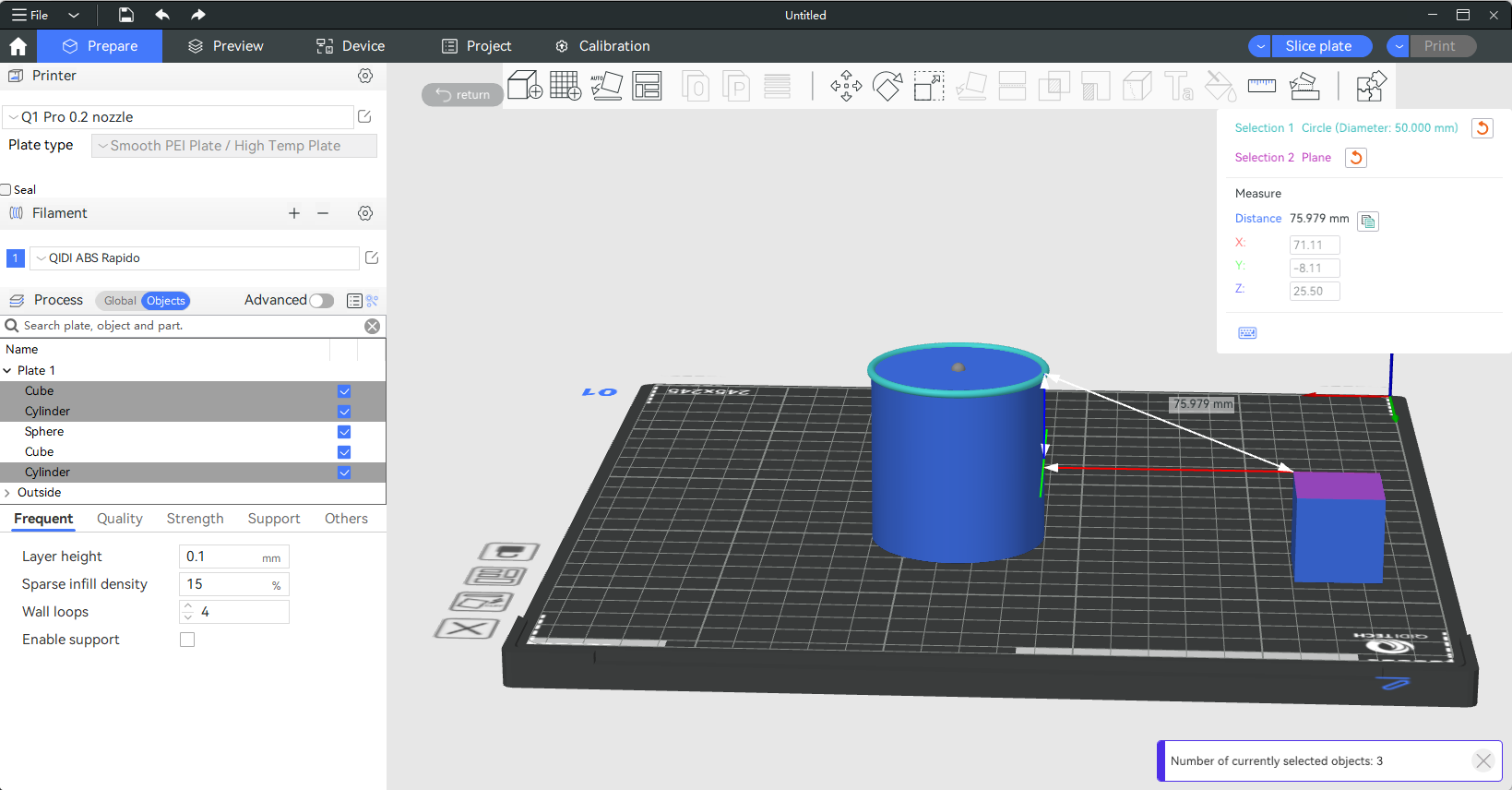Uncheck the Sphere object's printable checkbox
Image resolution: width=1512 pixels, height=790 pixels.
click(x=344, y=432)
